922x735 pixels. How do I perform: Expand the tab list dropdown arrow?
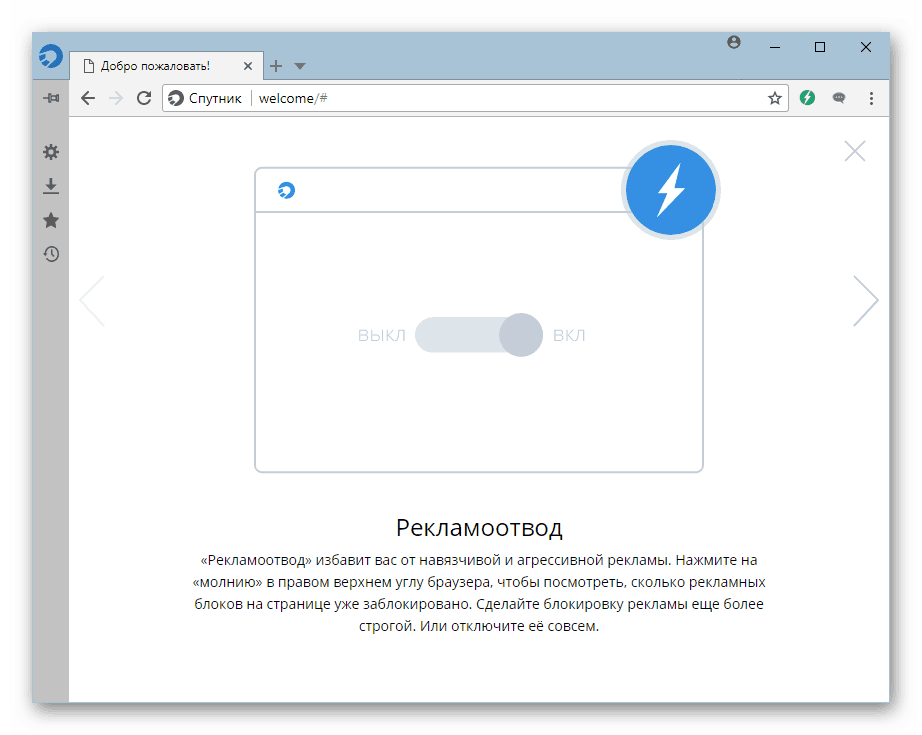(x=300, y=66)
